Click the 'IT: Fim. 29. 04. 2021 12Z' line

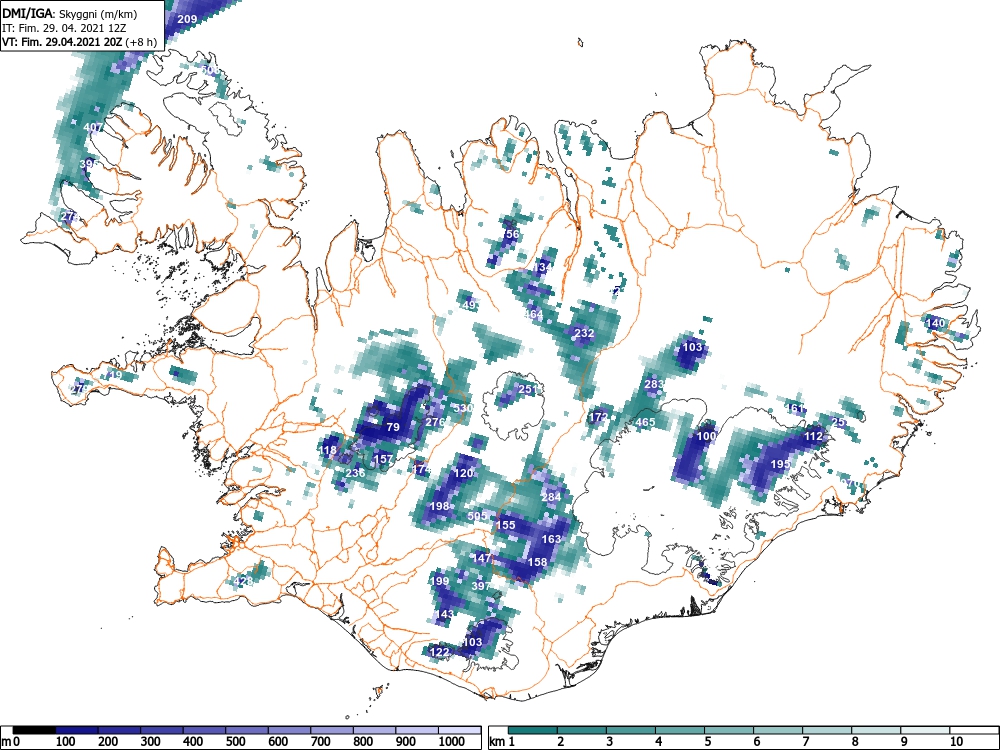click(x=64, y=28)
